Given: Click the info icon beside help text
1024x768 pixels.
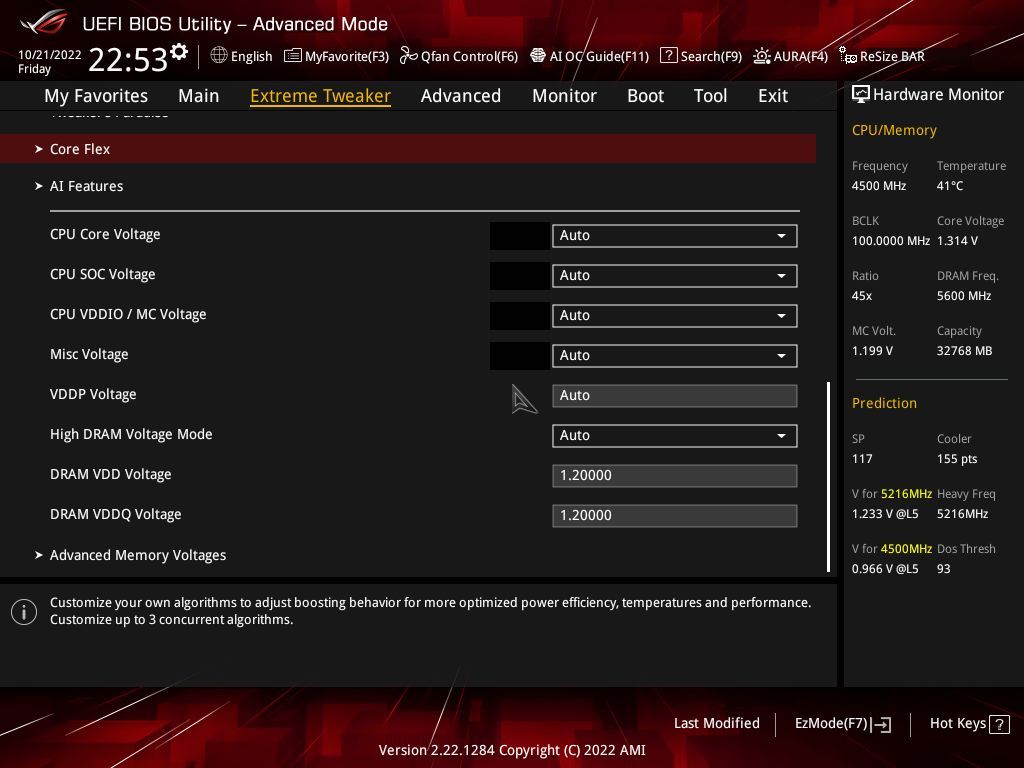Looking at the screenshot, I should pos(24,612).
